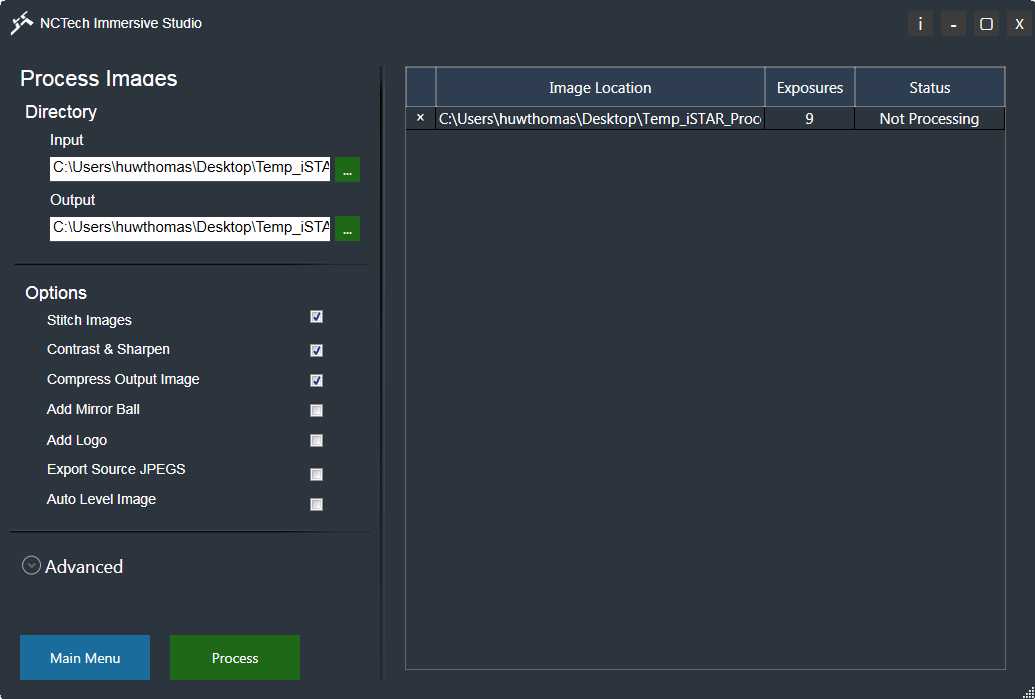This screenshot has height=699, width=1035.
Task: Select the Status column header
Action: coord(929,88)
